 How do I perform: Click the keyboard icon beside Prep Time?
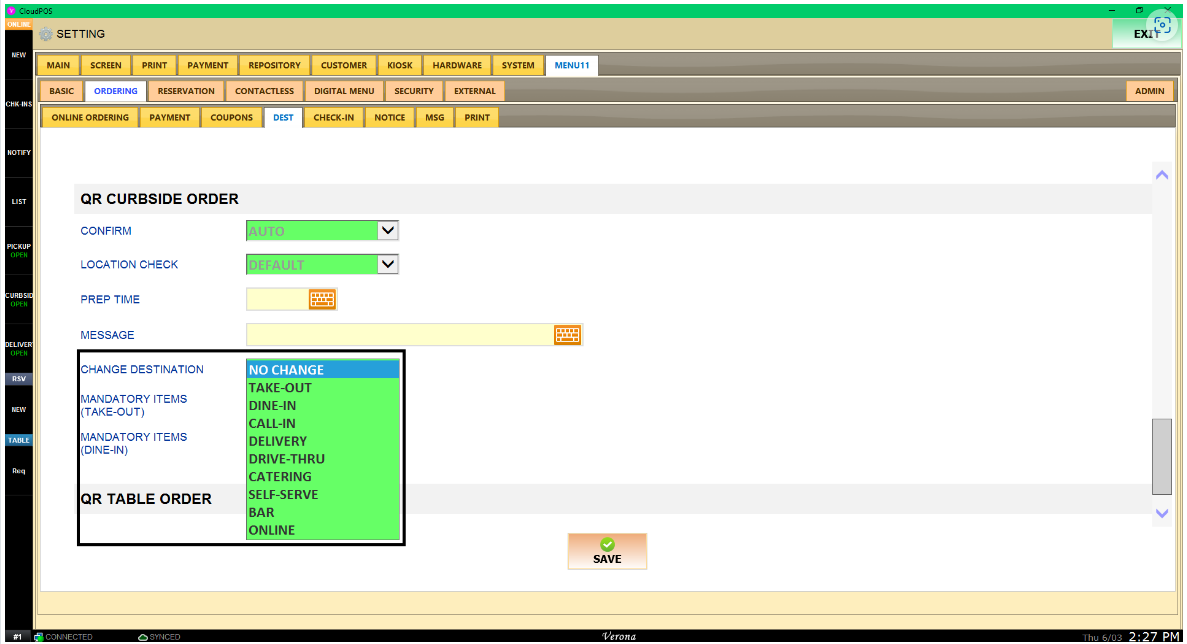pyautogui.click(x=322, y=299)
